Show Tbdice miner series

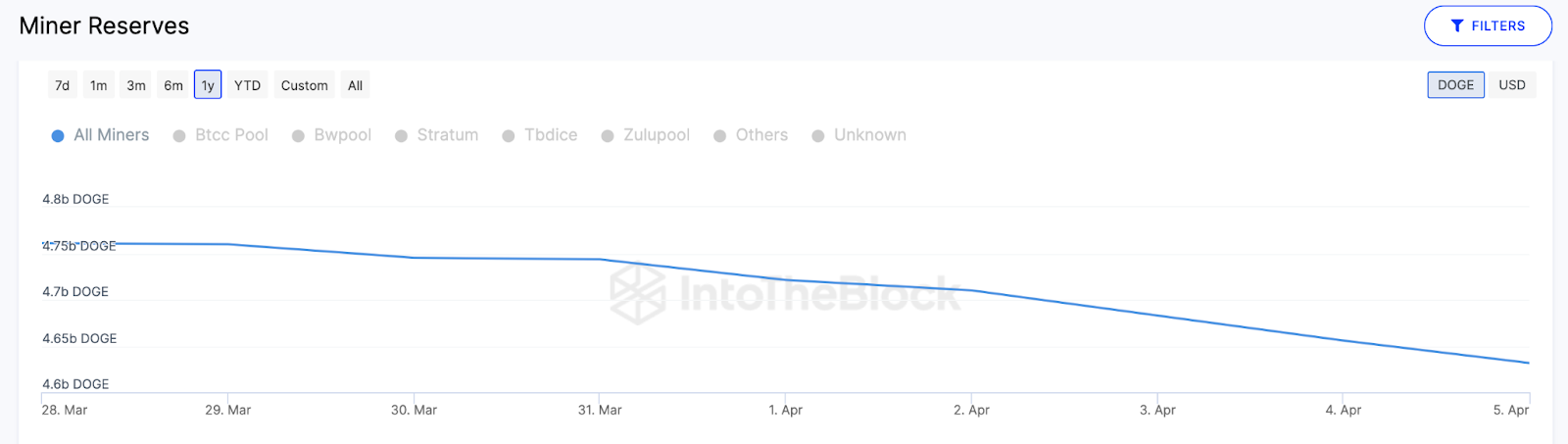point(540,135)
